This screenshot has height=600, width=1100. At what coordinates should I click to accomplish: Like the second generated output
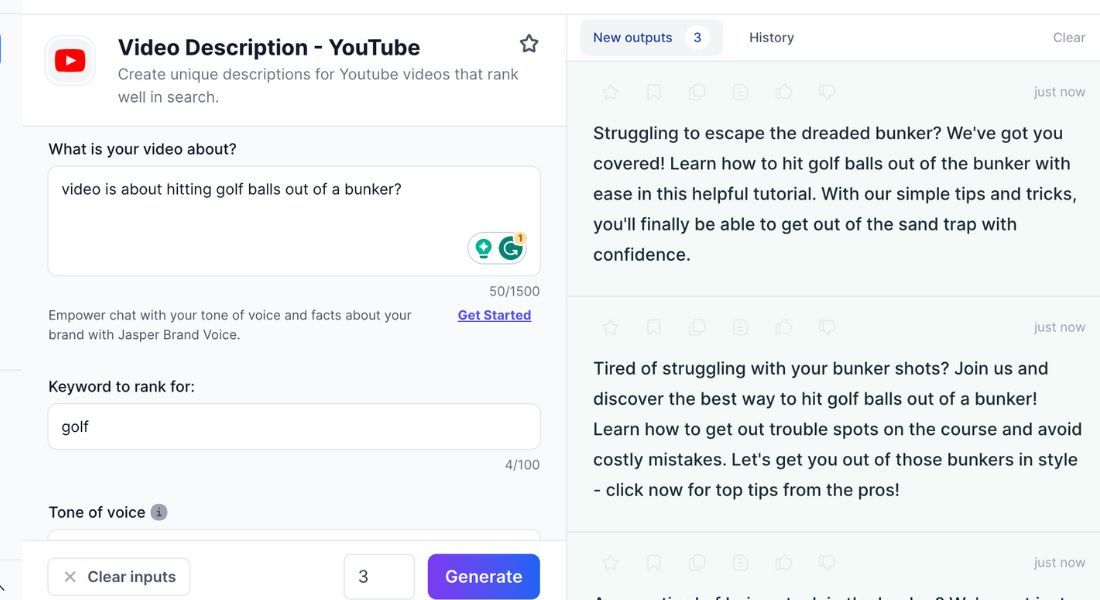coord(784,327)
